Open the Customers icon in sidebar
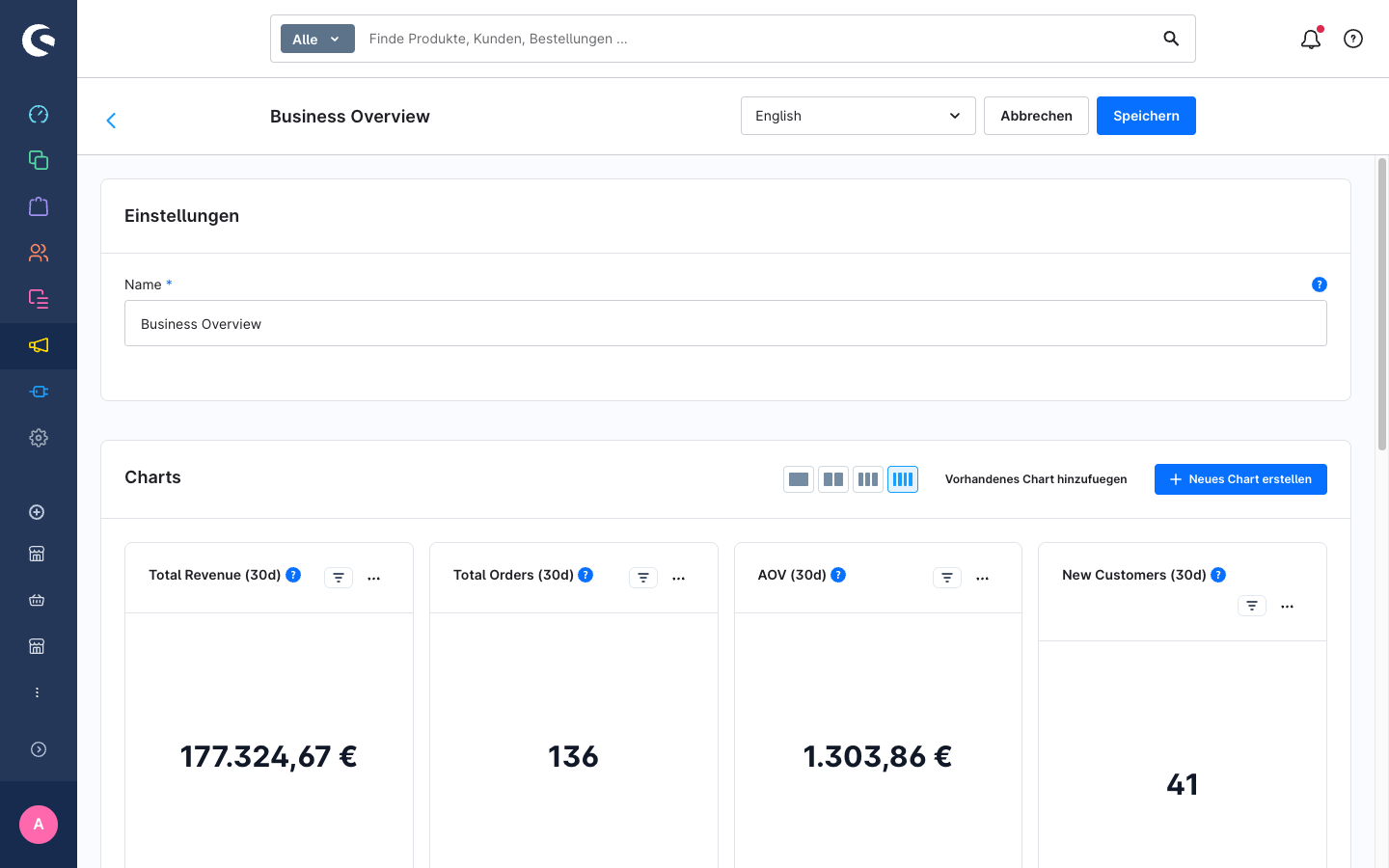This screenshot has height=868, width=1389. 39,253
